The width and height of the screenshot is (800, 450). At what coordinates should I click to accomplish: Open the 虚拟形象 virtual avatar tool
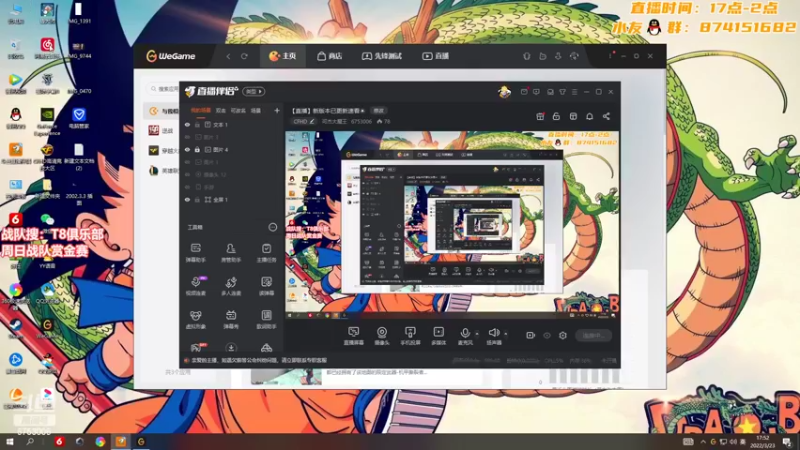(195, 319)
